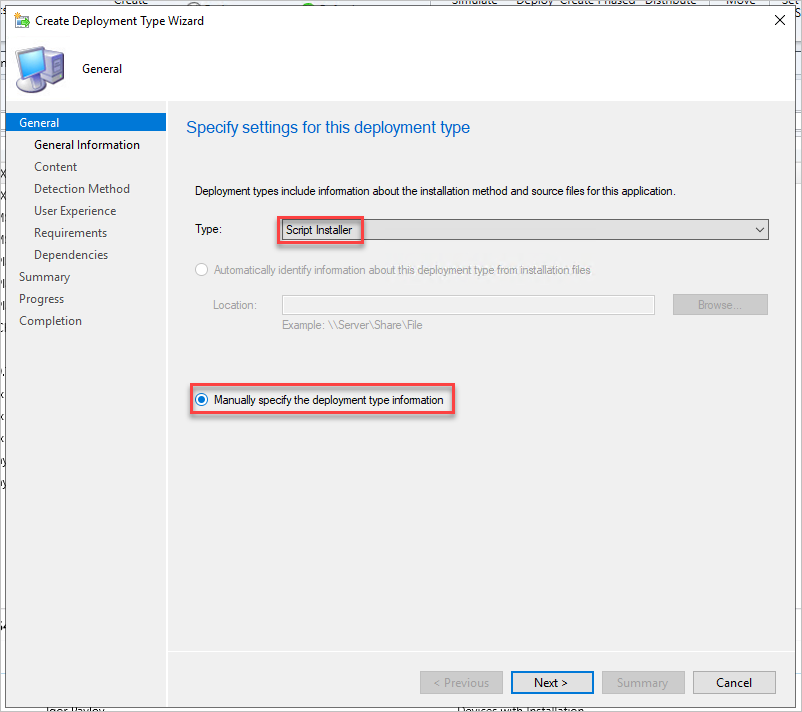Click the Browse button next to Location

(719, 304)
